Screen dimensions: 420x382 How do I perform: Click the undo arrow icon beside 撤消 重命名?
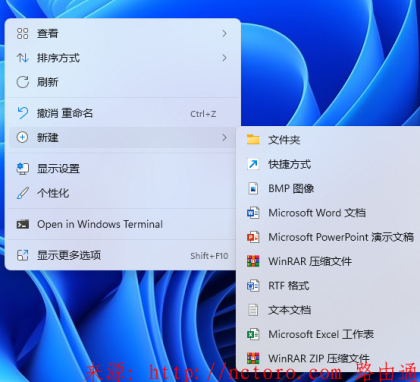coord(22,113)
